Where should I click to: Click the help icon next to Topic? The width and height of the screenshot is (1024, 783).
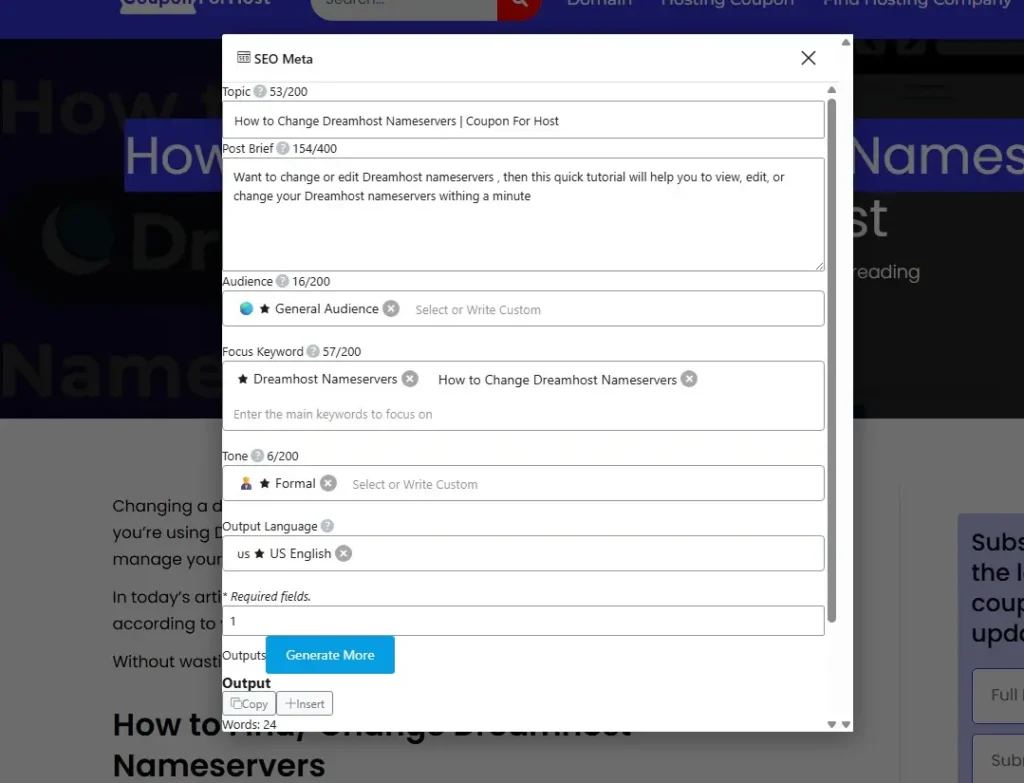260,92
